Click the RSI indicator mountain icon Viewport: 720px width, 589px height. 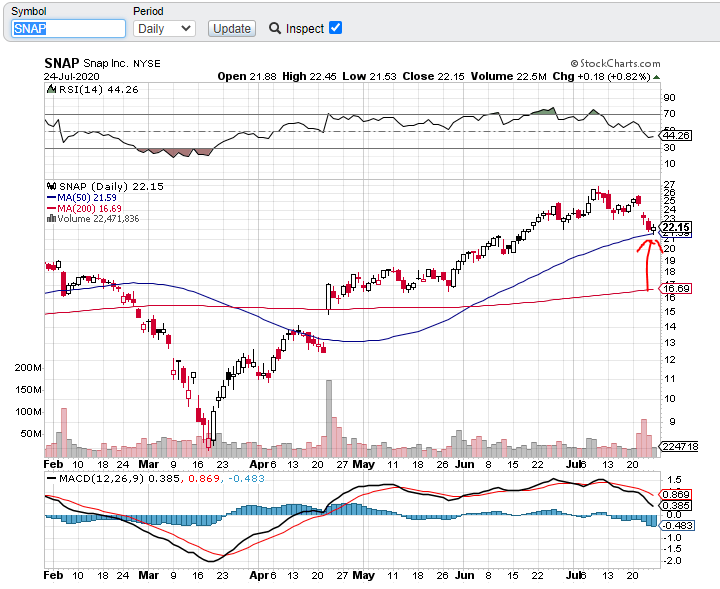[52, 89]
